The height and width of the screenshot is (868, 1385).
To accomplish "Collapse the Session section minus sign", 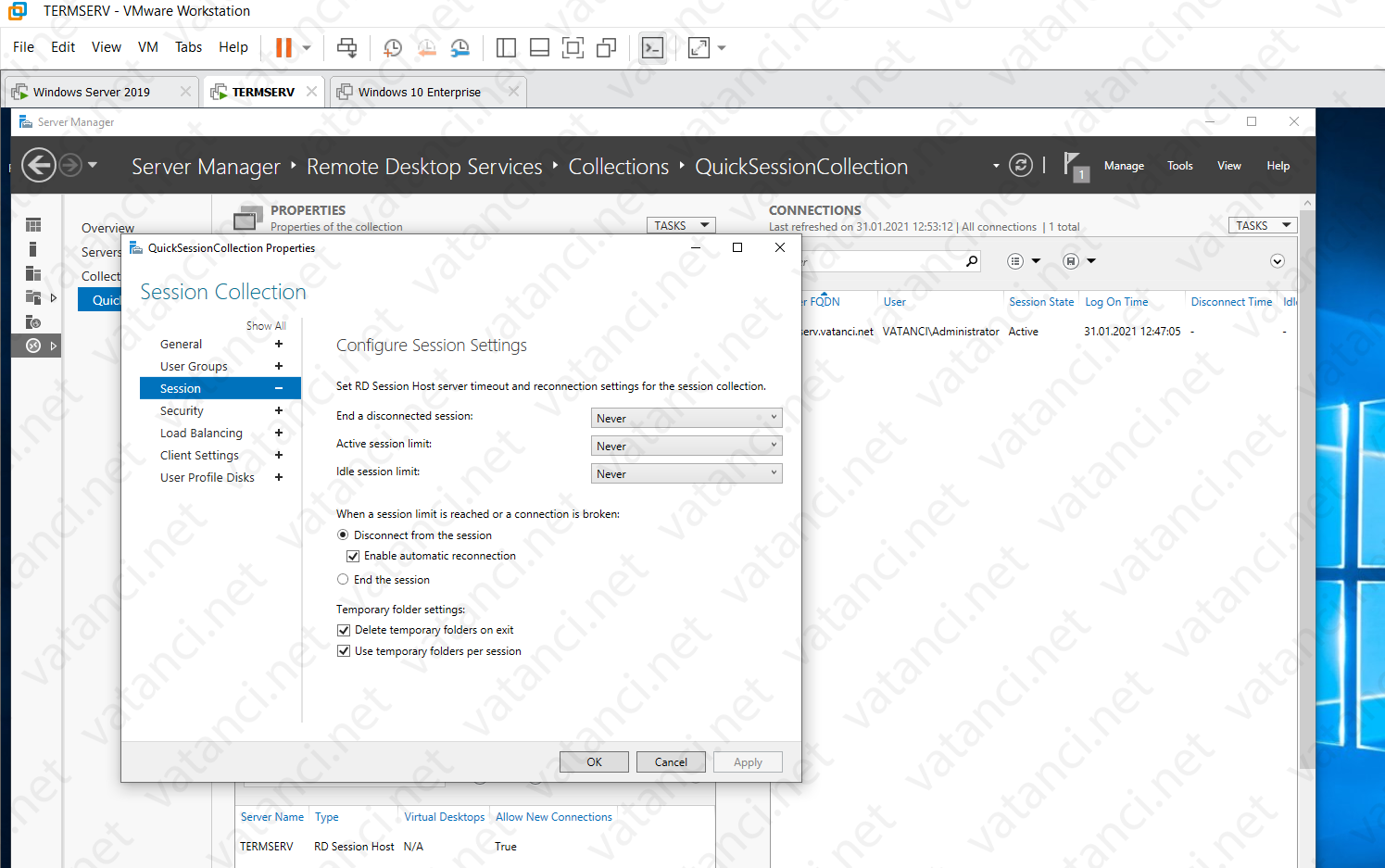I will point(278,388).
